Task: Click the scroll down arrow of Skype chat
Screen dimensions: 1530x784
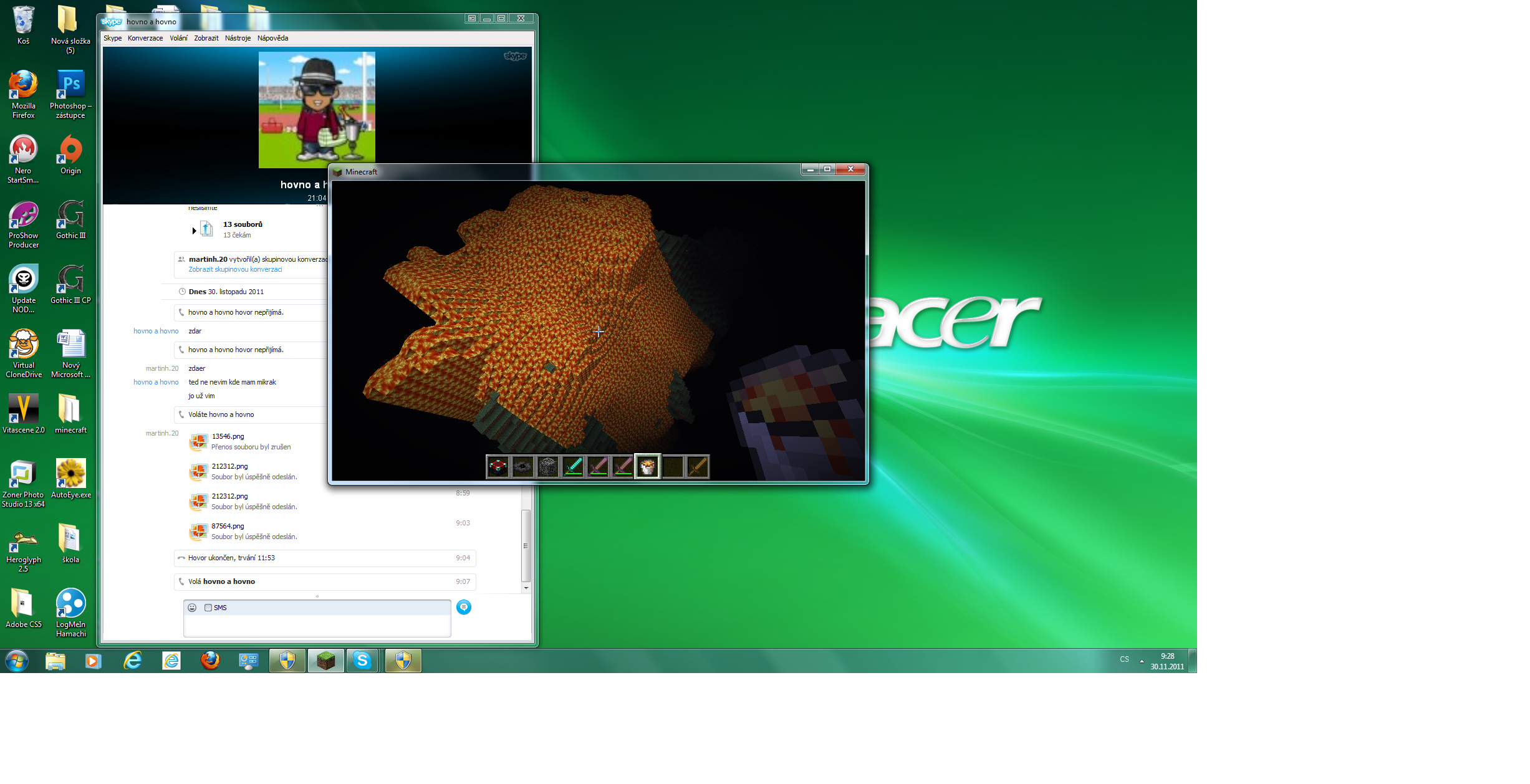Action: click(526, 588)
